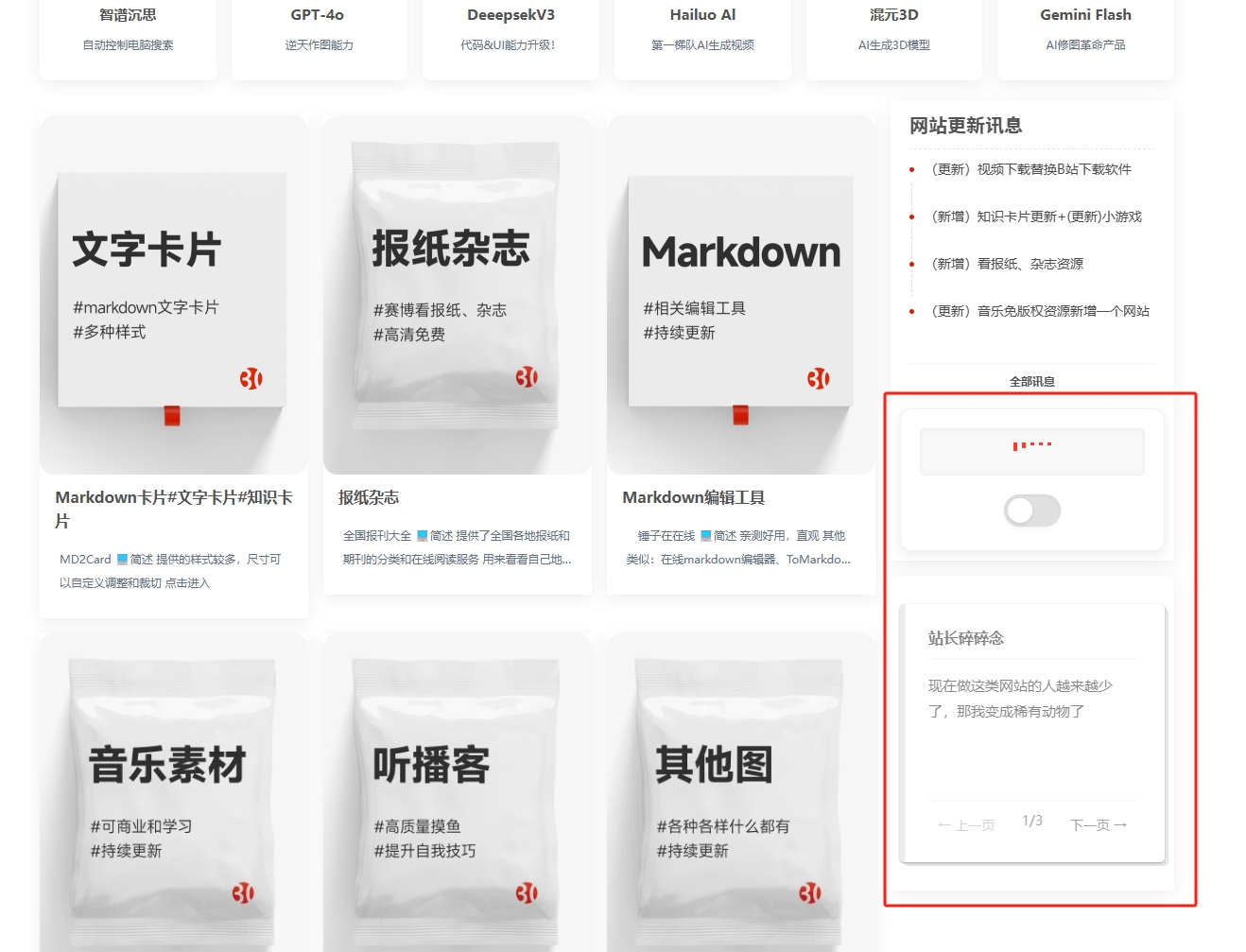Open the 报纸杂志 article title
Viewport: 1246px width, 952px height.
click(x=369, y=497)
